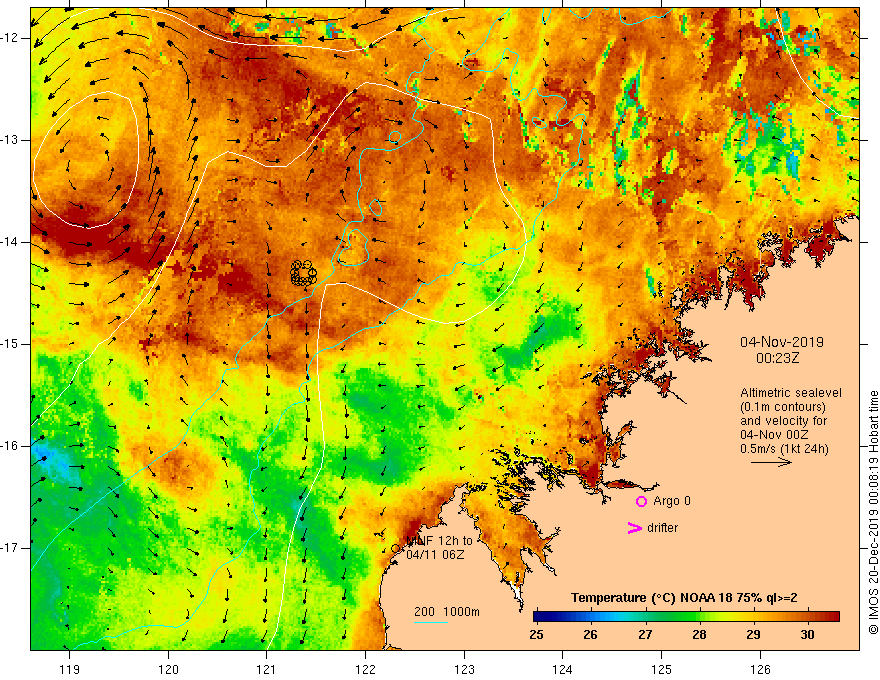Click the "200 1000m" depth contour label
The height and width of the screenshot is (680, 880).
(447, 612)
